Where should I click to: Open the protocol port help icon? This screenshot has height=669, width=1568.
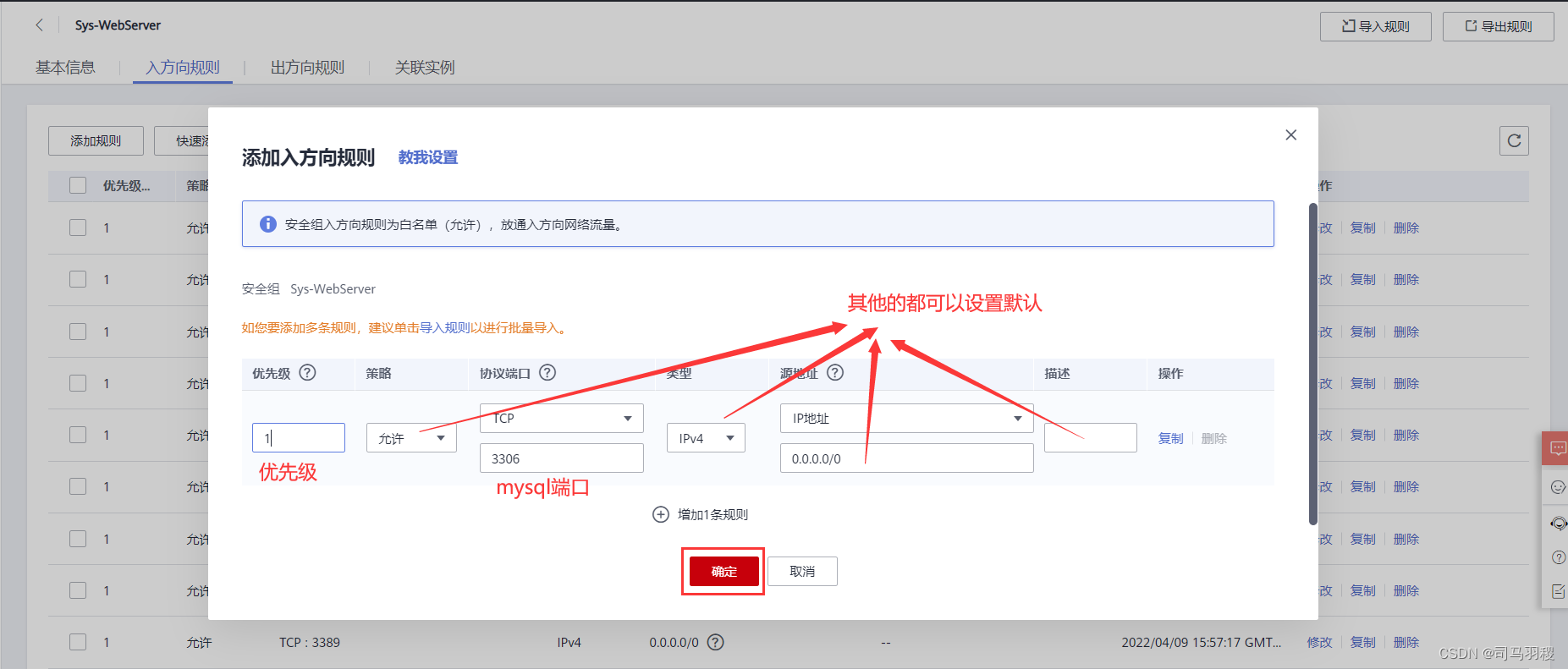547,373
